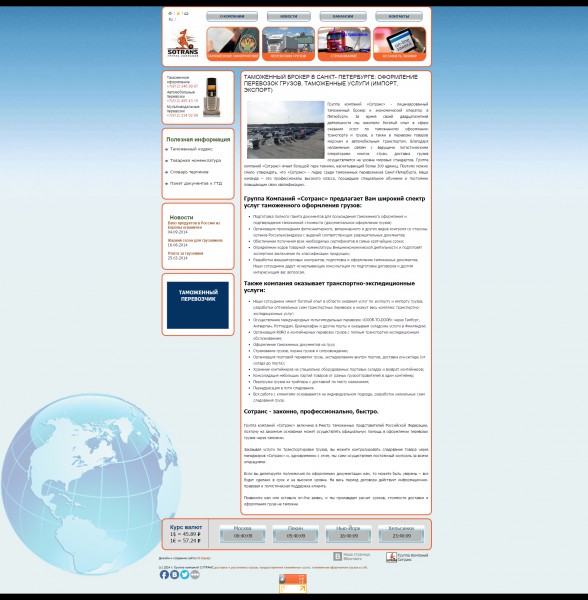Screen dimensions: 588x600
Task: Open news item dated 18.06.2014
Action: pyautogui.click(x=195, y=240)
